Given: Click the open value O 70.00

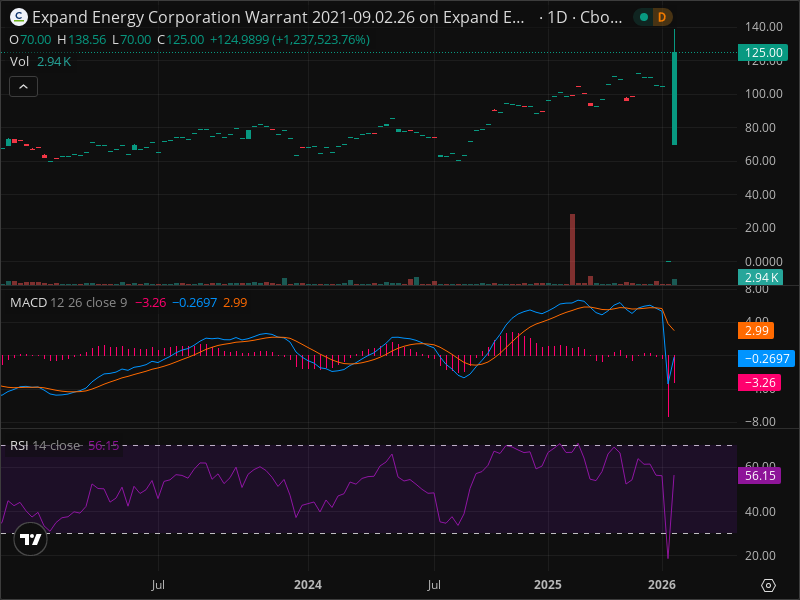Looking at the screenshot, I should click(x=31, y=40).
